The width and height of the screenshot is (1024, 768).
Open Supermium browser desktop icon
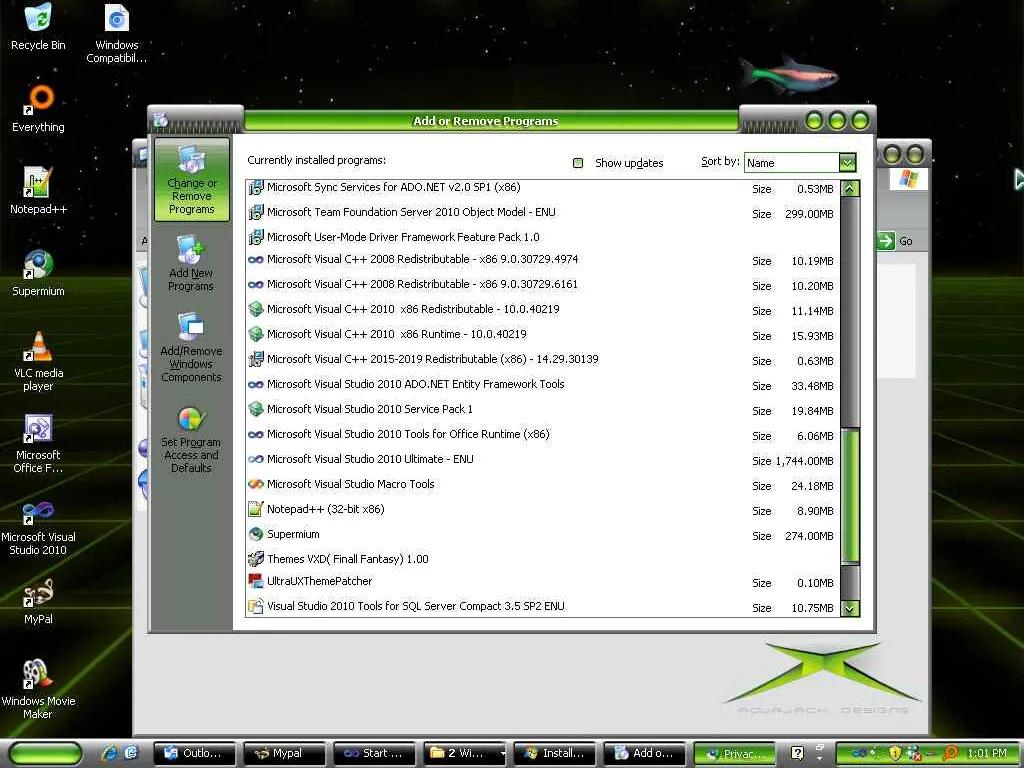[x=38, y=273]
